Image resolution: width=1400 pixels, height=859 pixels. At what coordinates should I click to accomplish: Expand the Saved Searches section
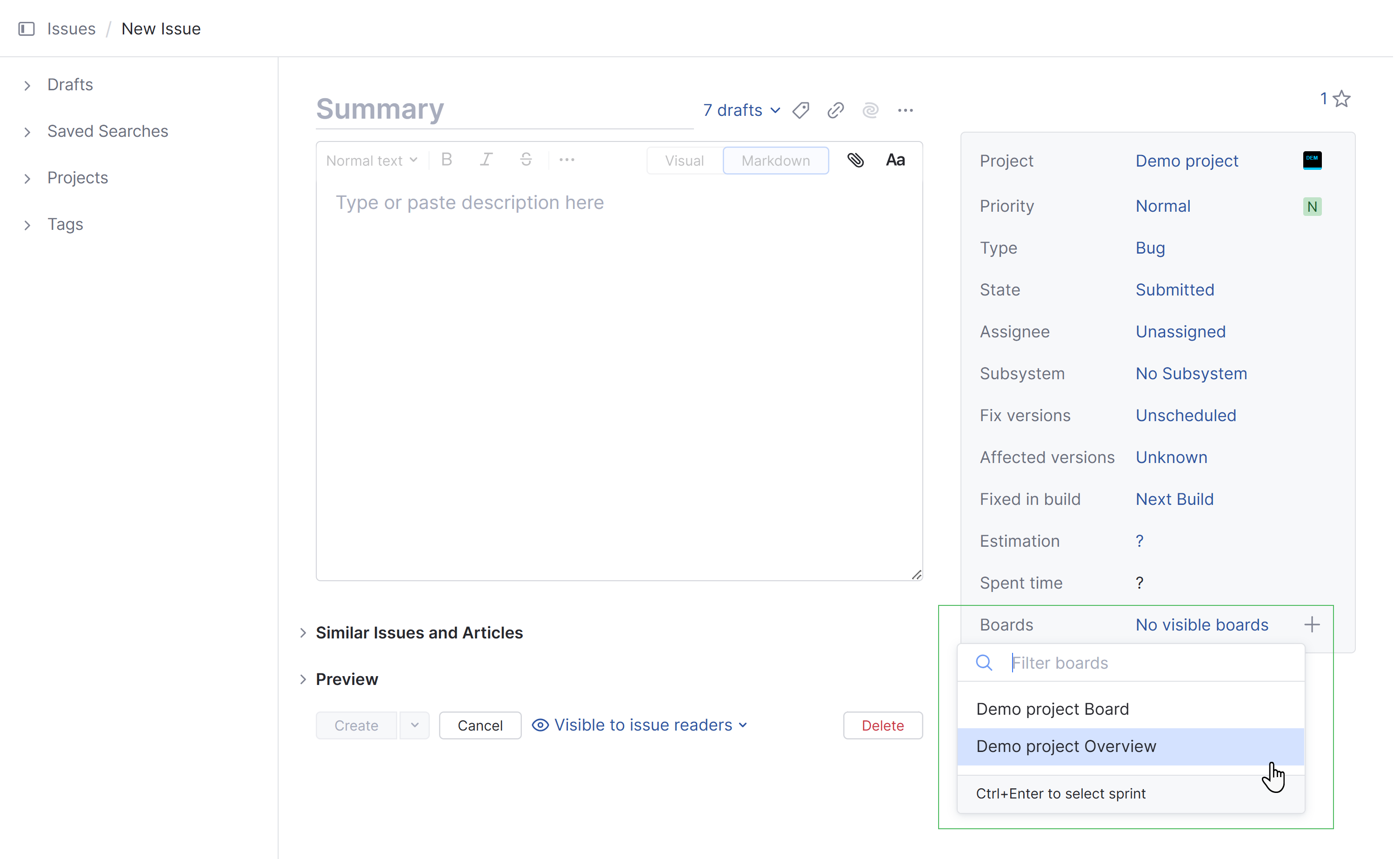tap(108, 132)
